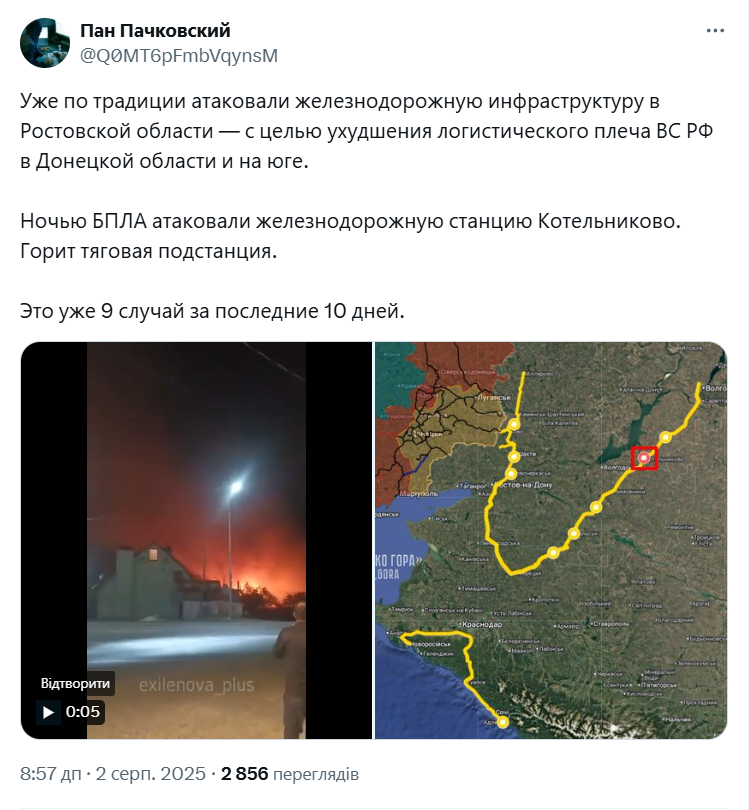This screenshot has width=749, height=810.
Task: Open the three-dot more options menu
Action: click(715, 31)
